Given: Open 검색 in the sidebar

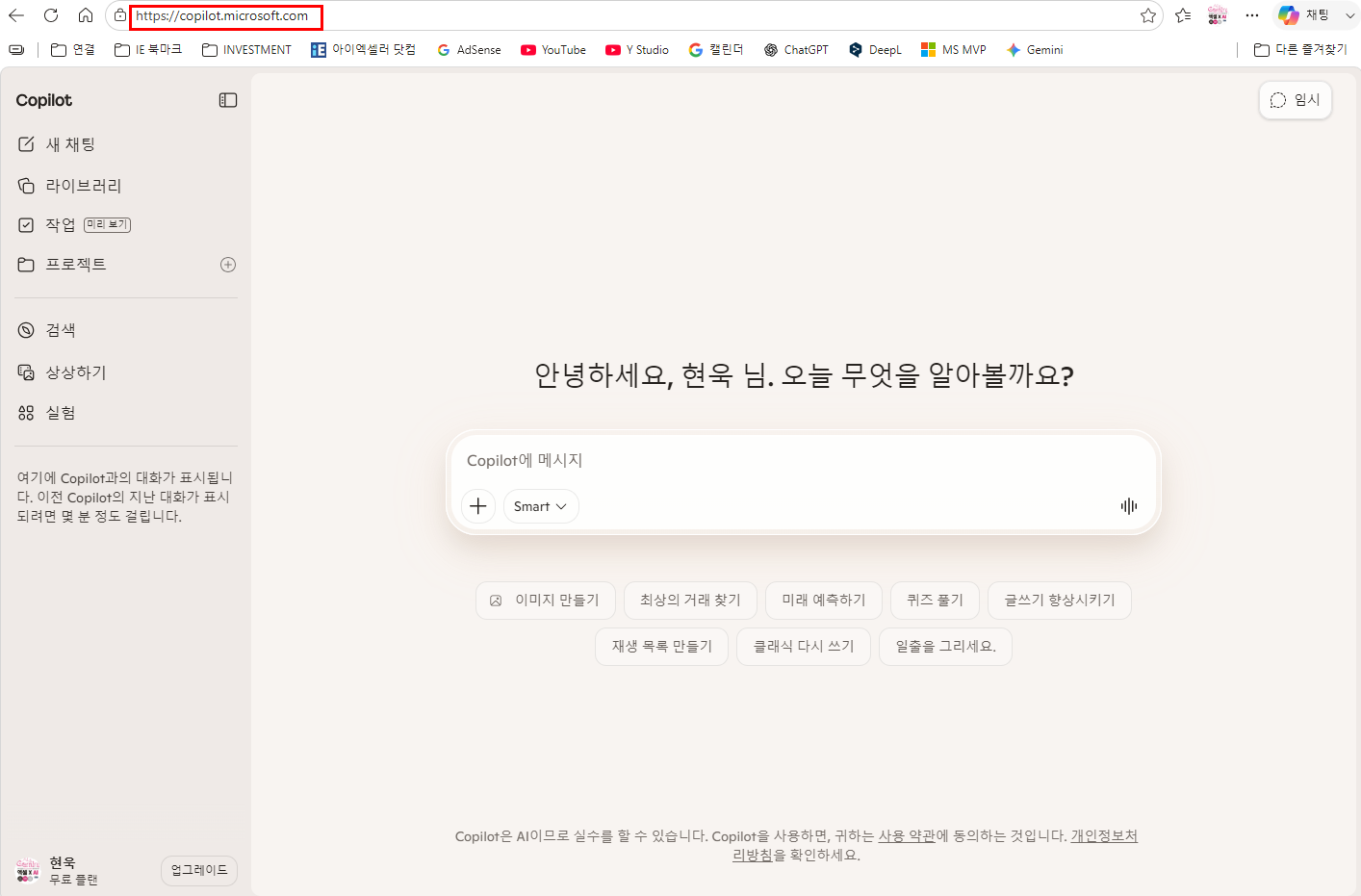Looking at the screenshot, I should (126, 330).
